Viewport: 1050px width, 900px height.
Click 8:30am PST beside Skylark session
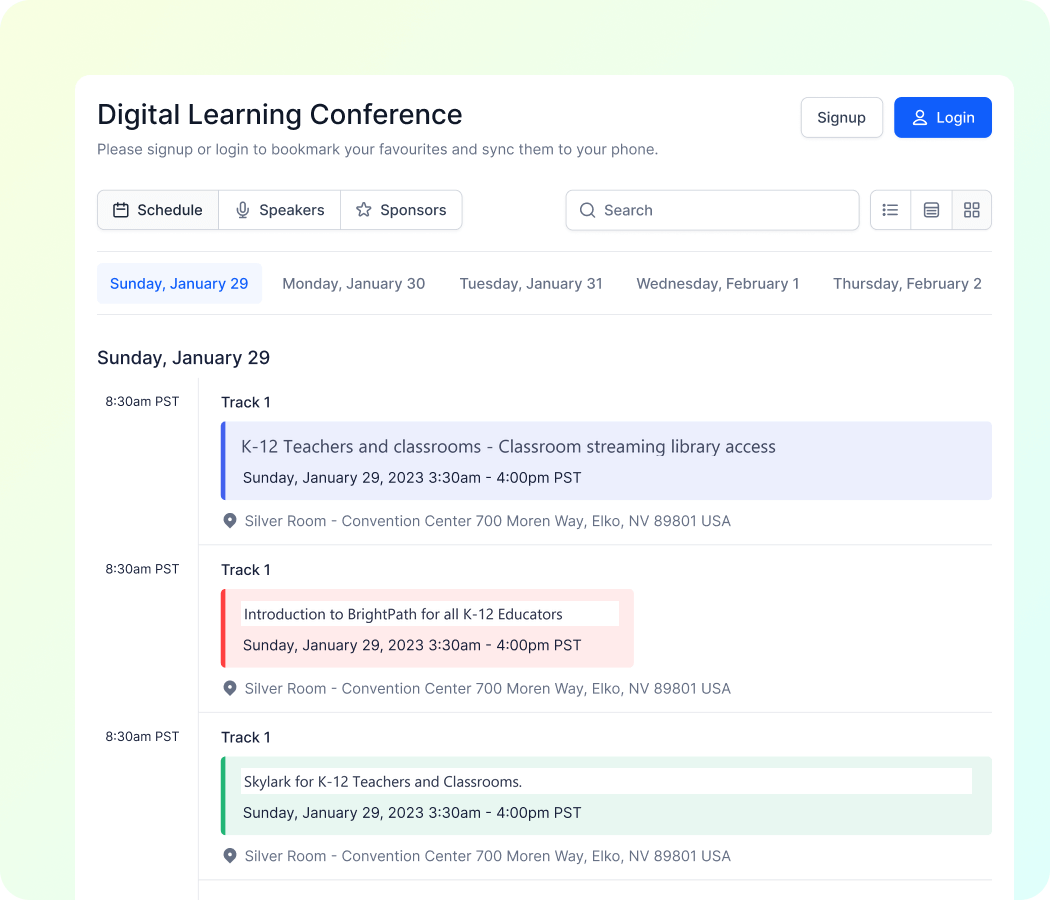pyautogui.click(x=142, y=737)
